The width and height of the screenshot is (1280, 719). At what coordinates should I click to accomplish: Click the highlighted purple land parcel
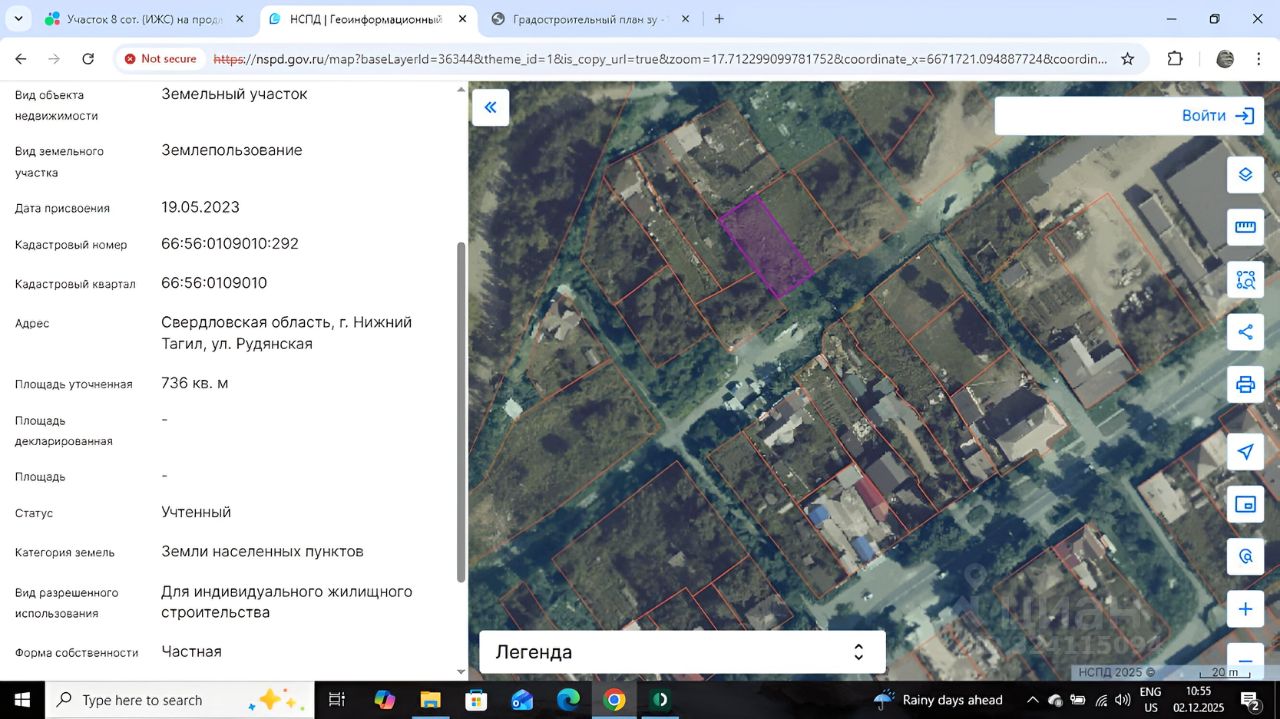[765, 246]
